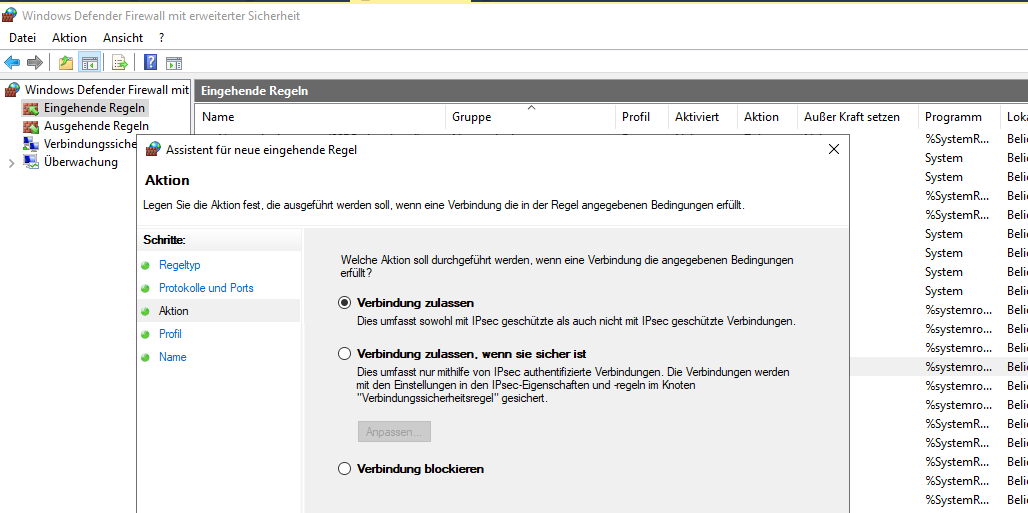This screenshot has width=1028, height=513.
Task: Sort by Aktion column header
Action: (x=767, y=117)
